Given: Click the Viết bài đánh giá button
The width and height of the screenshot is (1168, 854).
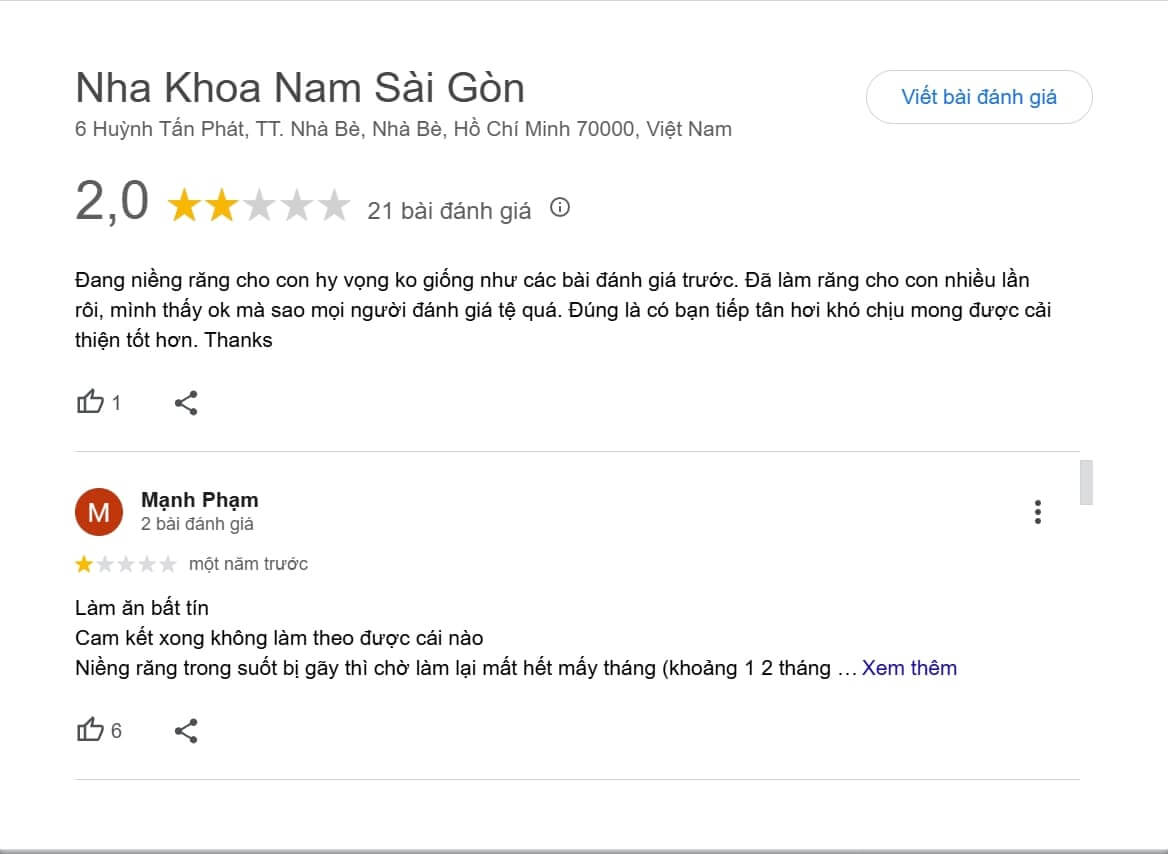Looking at the screenshot, I should [979, 97].
